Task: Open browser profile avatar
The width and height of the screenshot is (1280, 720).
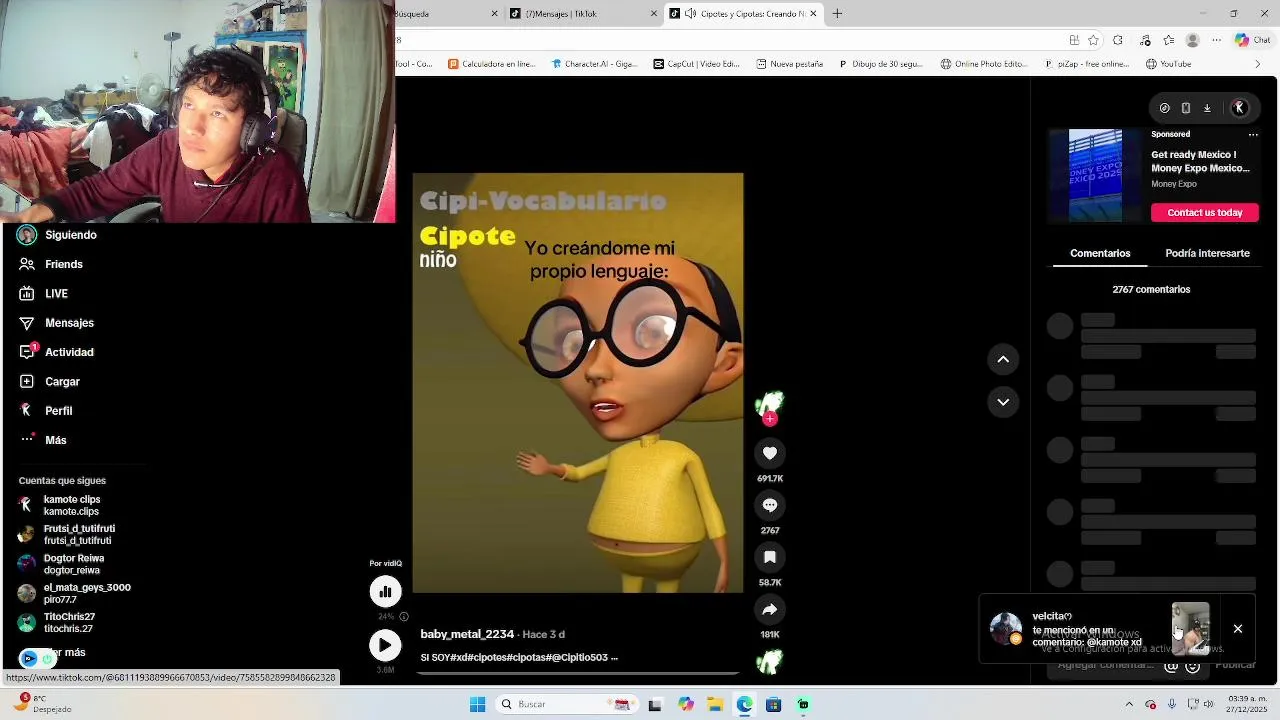Action: tap(1192, 40)
